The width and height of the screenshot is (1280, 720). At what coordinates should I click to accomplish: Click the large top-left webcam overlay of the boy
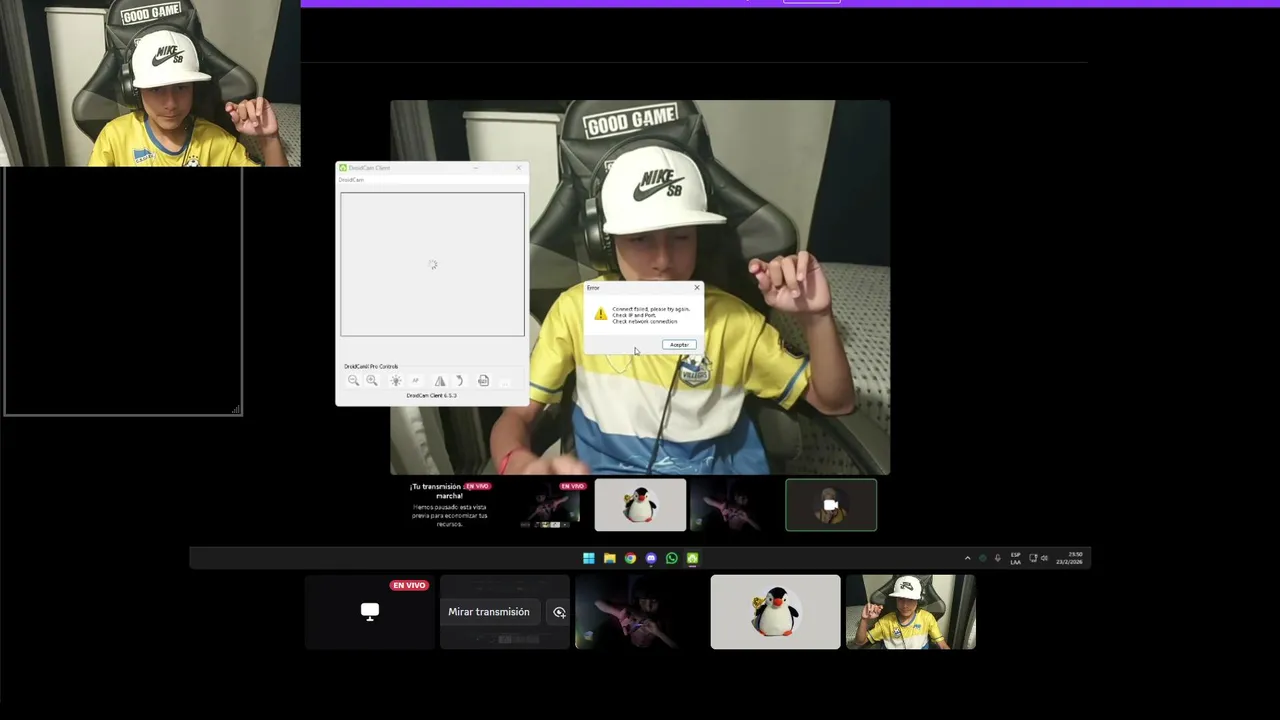tap(150, 83)
